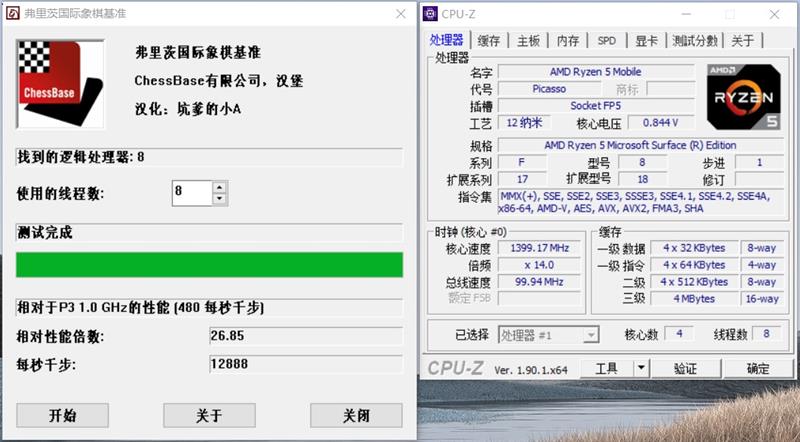
Task: Click the thread count input showing 8
Action: [192, 193]
